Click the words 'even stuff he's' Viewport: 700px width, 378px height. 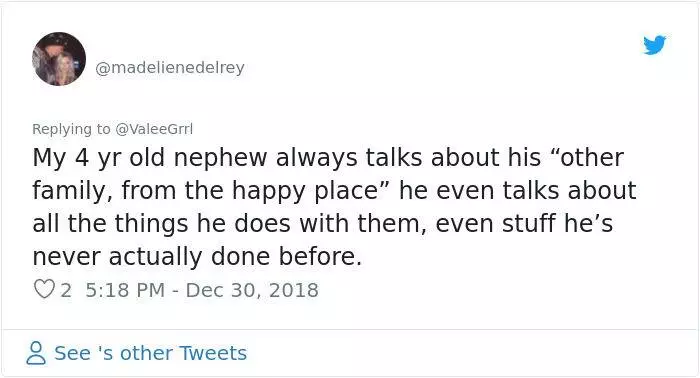pyautogui.click(x=524, y=223)
